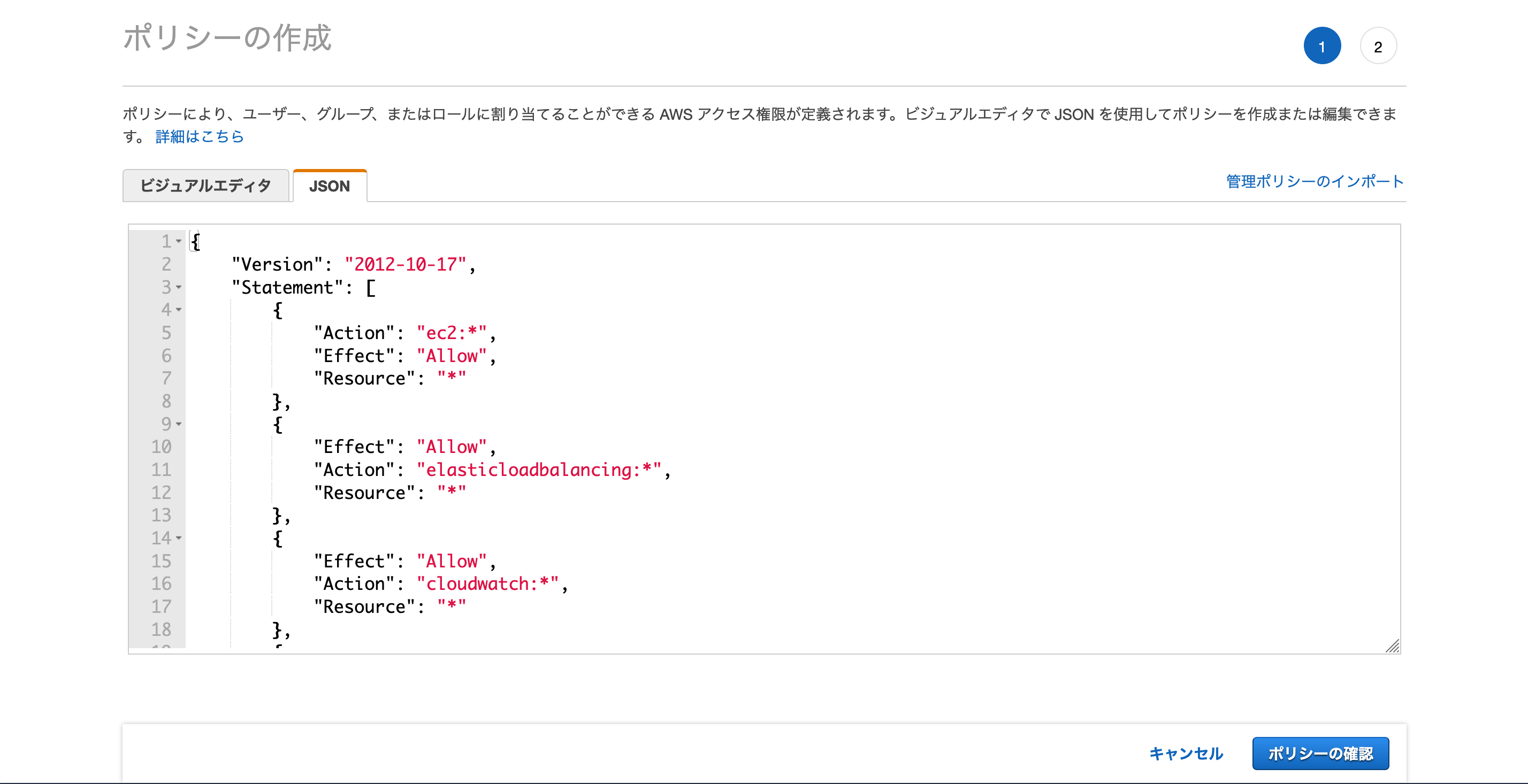This screenshot has width=1528, height=784.
Task: Collapse the Statement fold arrow on line 3
Action: point(179,287)
